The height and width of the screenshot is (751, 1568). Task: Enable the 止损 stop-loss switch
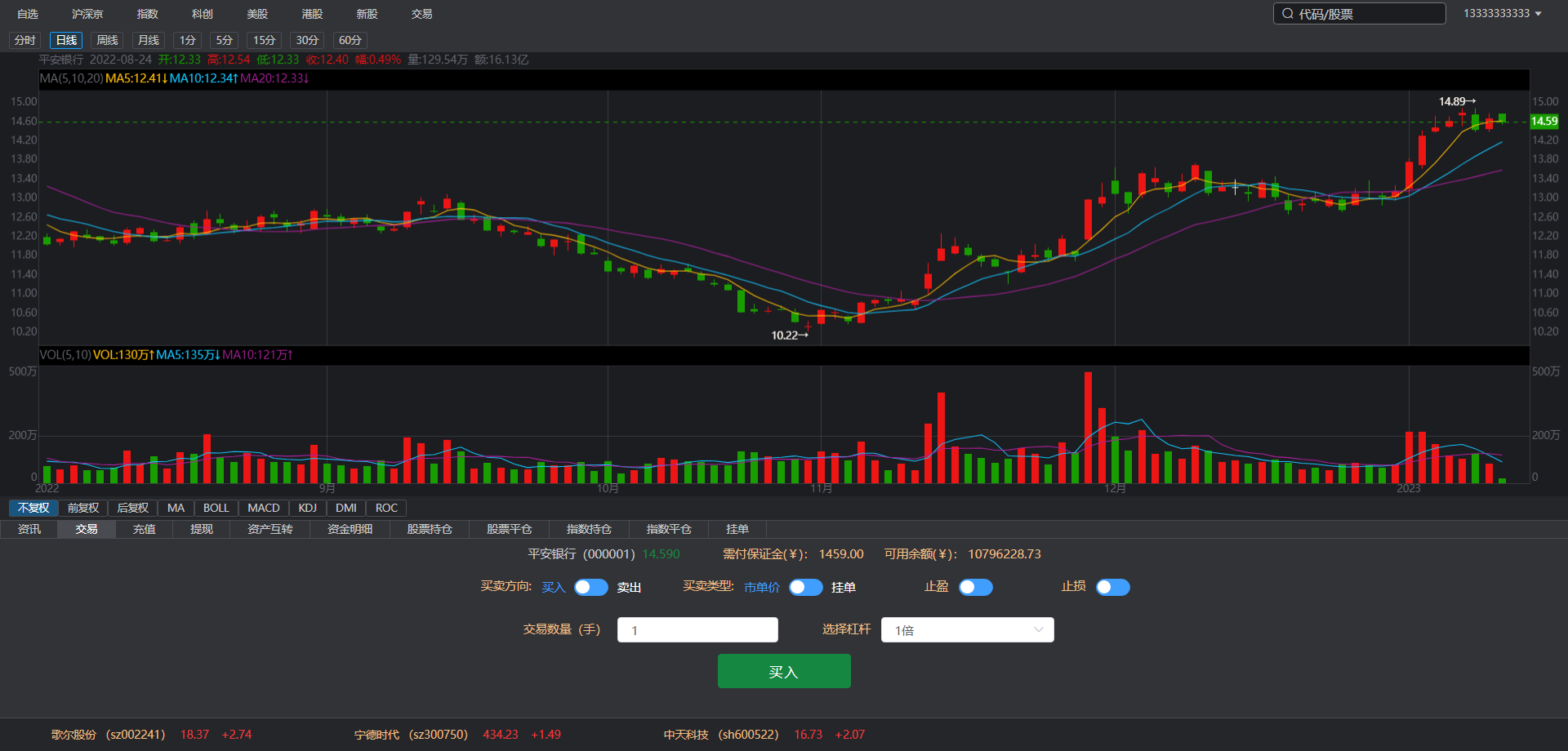coord(1112,588)
